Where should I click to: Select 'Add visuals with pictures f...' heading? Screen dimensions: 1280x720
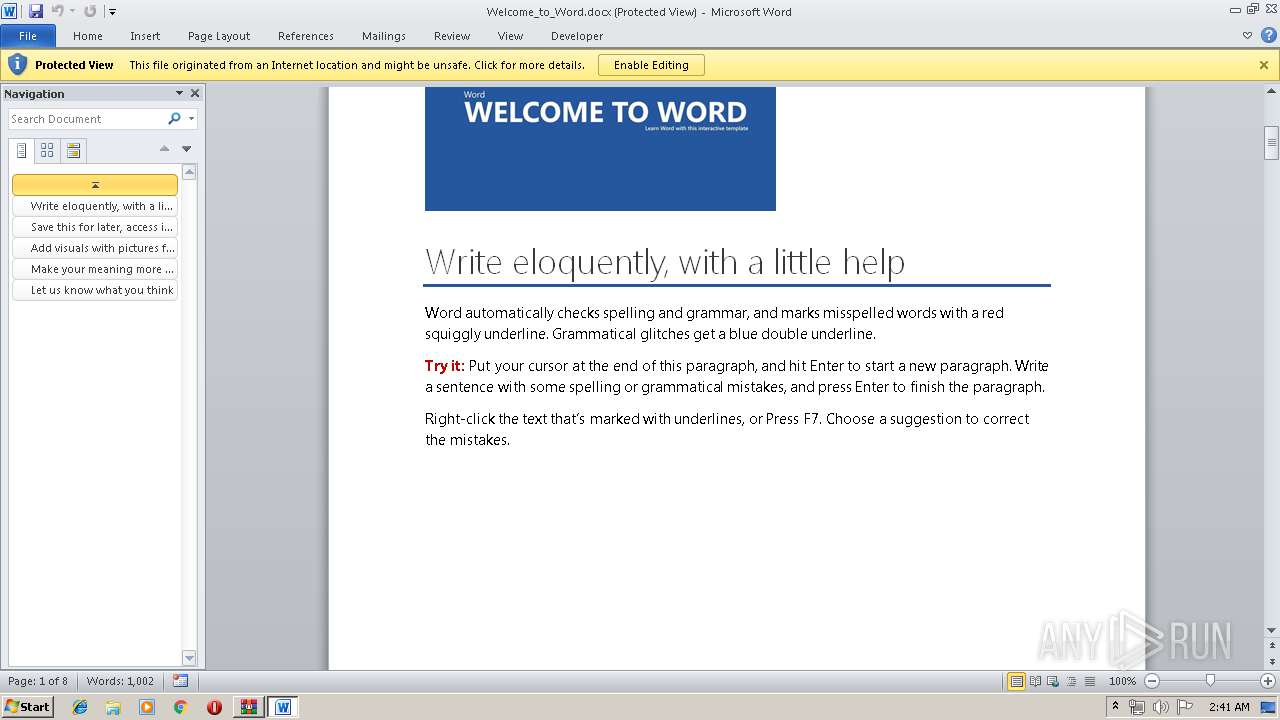point(95,248)
